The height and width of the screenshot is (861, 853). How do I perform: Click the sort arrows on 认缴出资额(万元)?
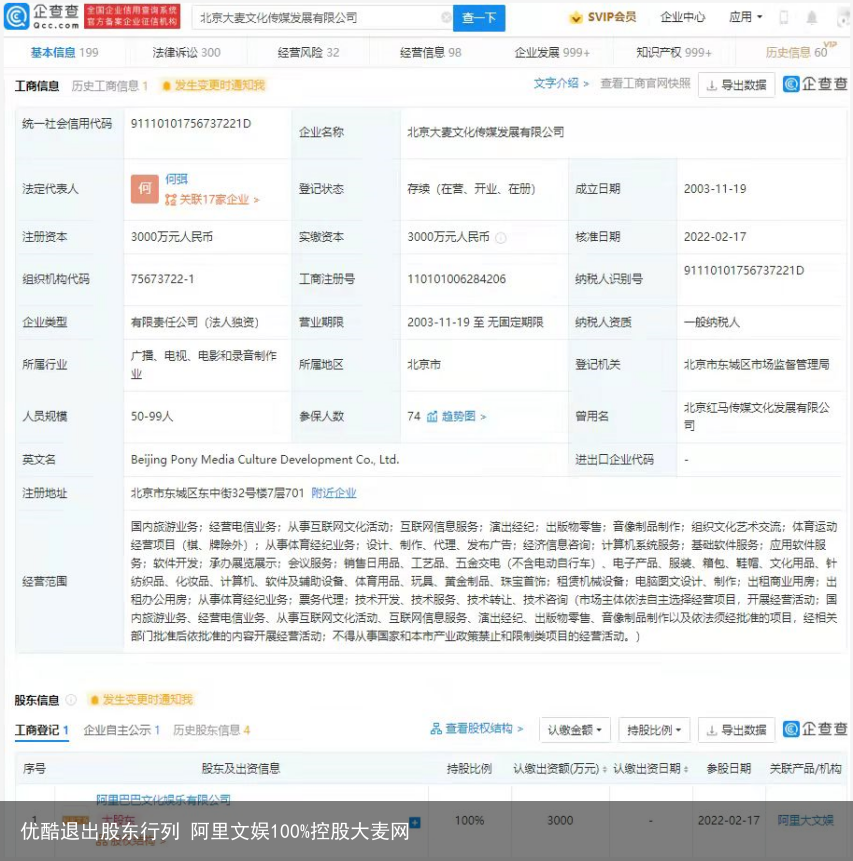[605, 769]
